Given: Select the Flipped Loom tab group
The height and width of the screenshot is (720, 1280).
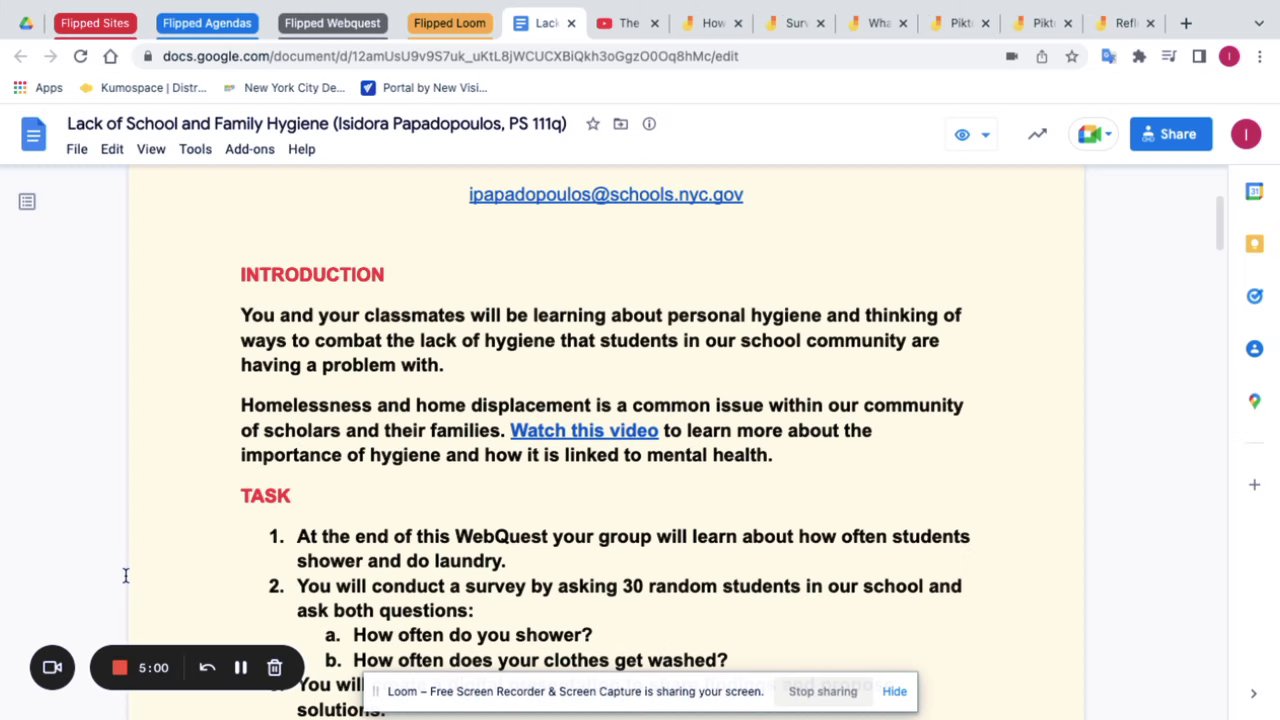Looking at the screenshot, I should (450, 23).
